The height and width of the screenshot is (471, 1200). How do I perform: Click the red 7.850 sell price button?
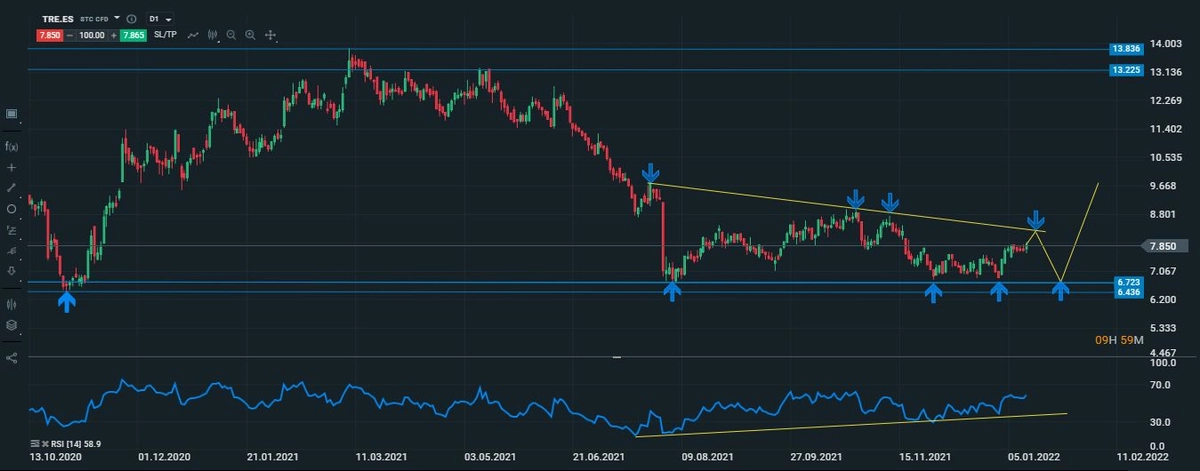pyautogui.click(x=50, y=35)
